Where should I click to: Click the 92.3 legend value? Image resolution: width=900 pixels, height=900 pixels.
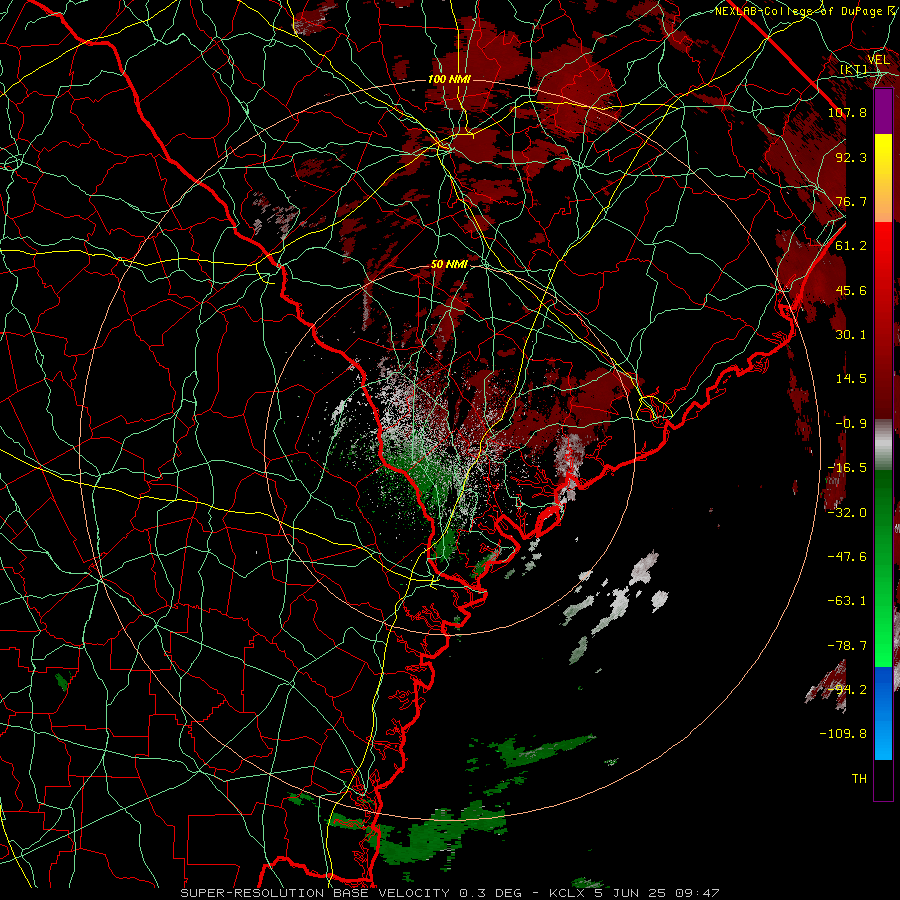coord(851,157)
